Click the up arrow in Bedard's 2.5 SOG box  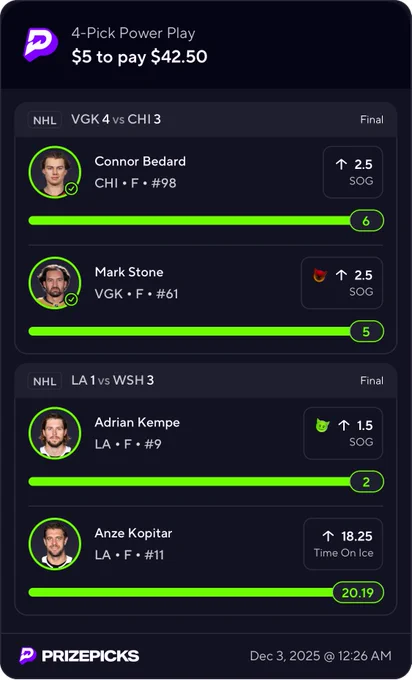341,164
